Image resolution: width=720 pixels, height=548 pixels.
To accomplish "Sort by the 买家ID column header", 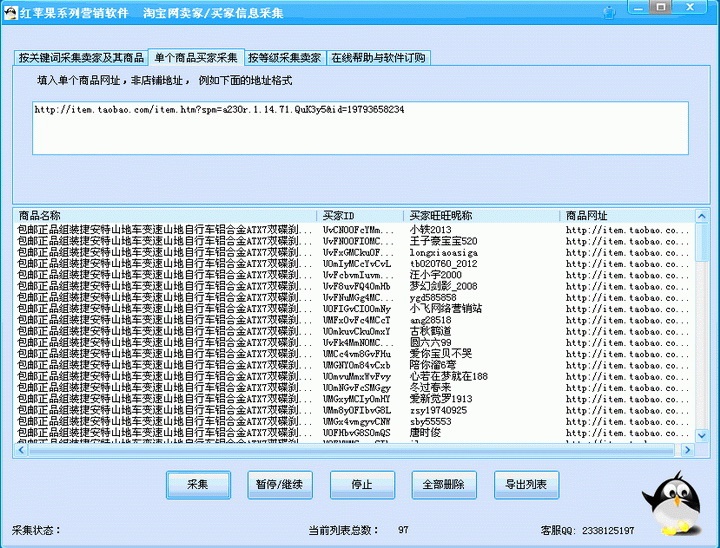I will tap(360, 215).
